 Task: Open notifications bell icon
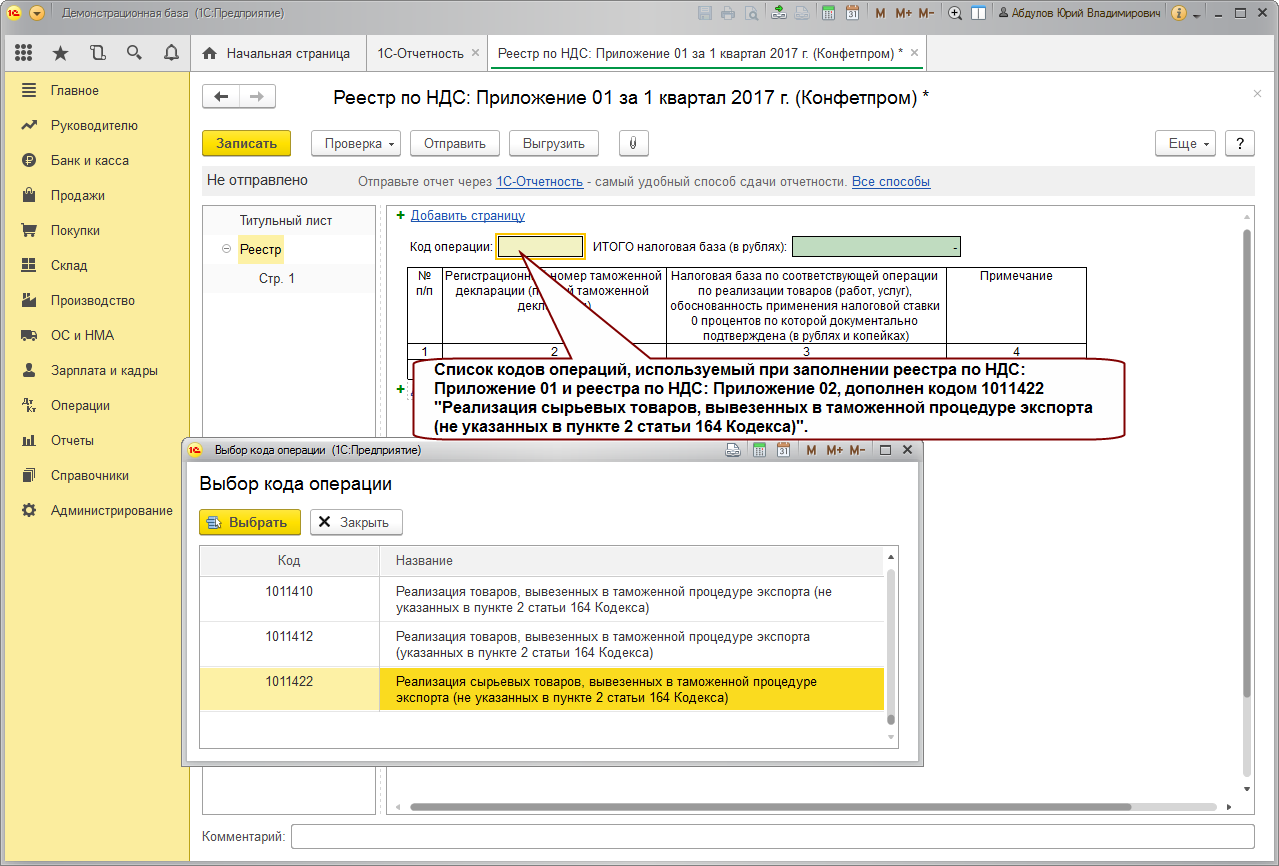pos(170,53)
